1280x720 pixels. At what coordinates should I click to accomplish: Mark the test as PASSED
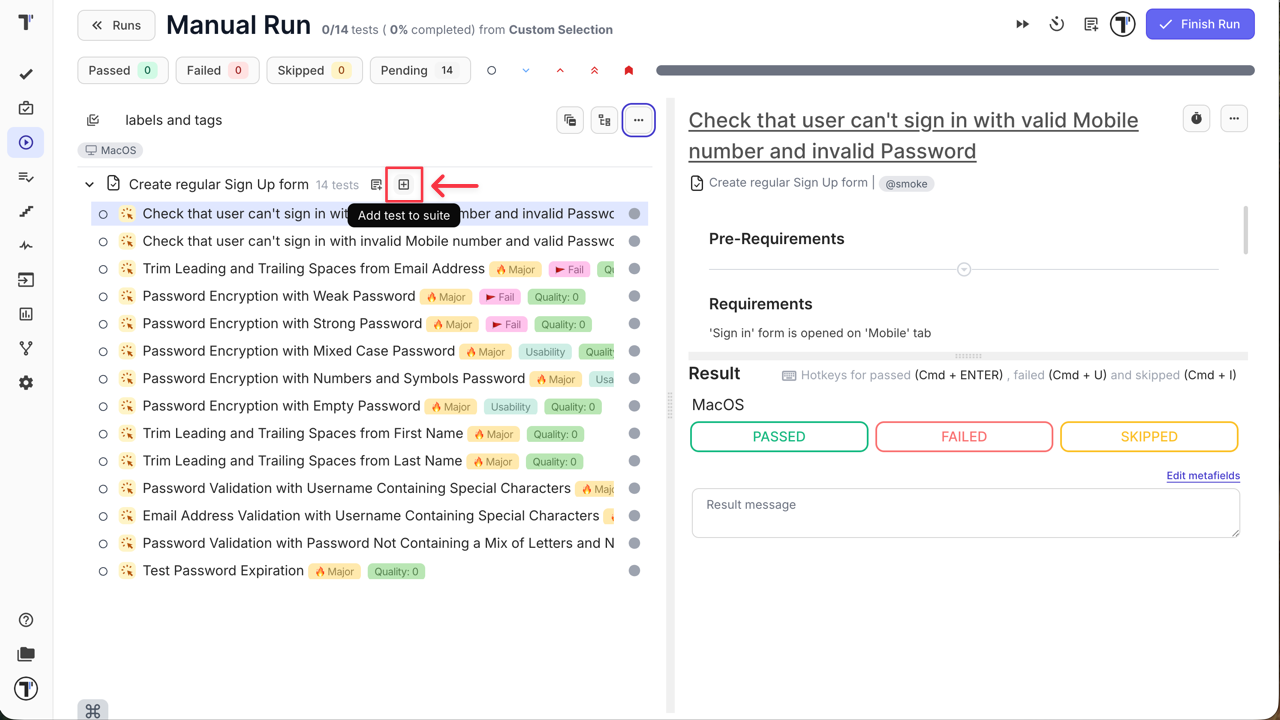pos(778,436)
